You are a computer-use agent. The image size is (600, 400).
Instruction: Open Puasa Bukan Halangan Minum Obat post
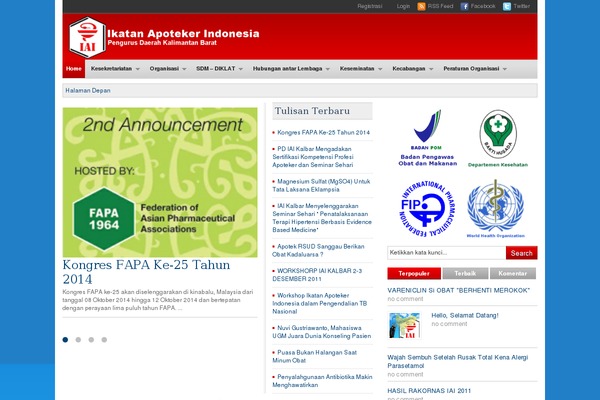315,356
